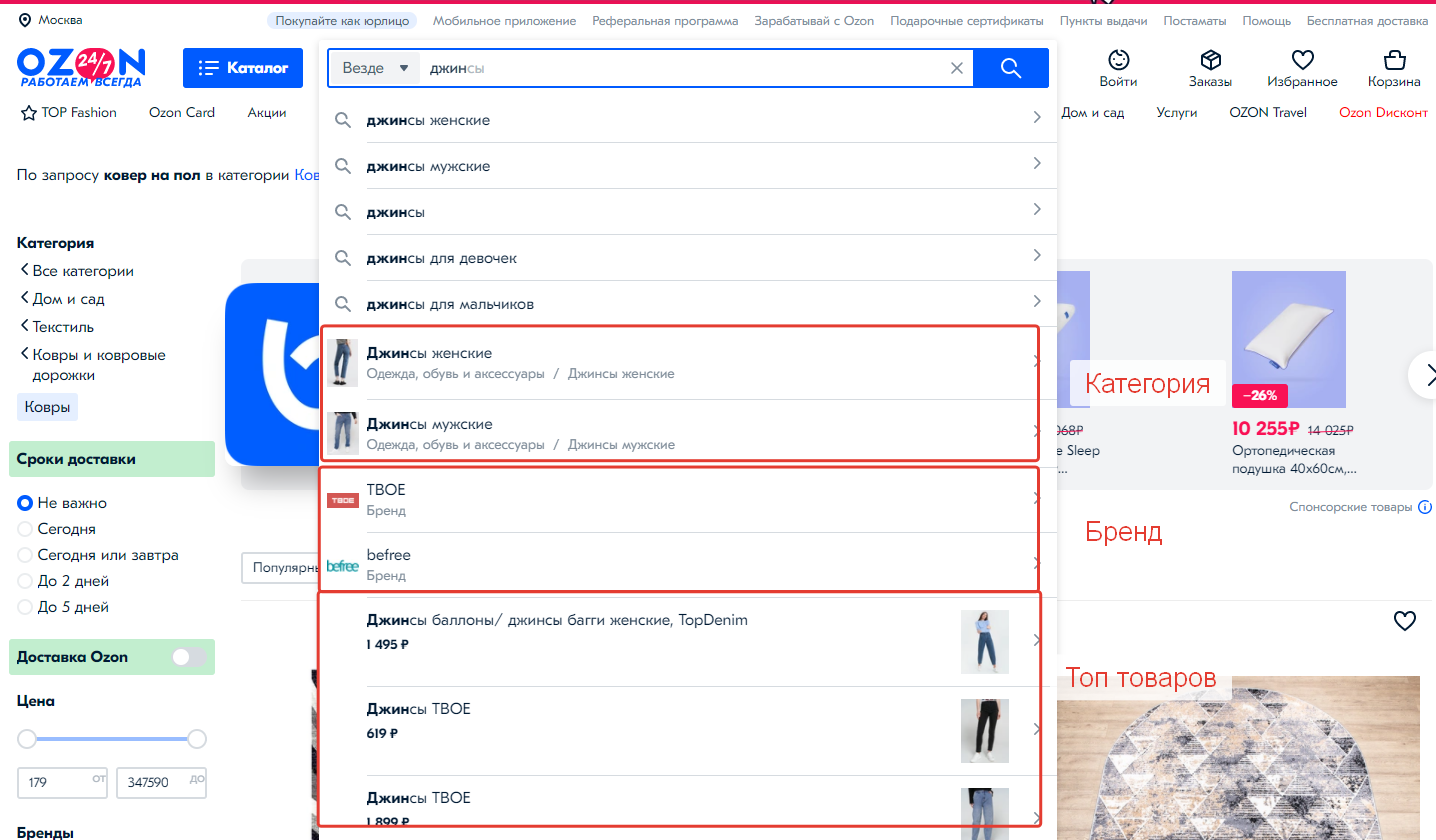Click the maximum price field showing 347590
The image size is (1436, 840).
[162, 783]
